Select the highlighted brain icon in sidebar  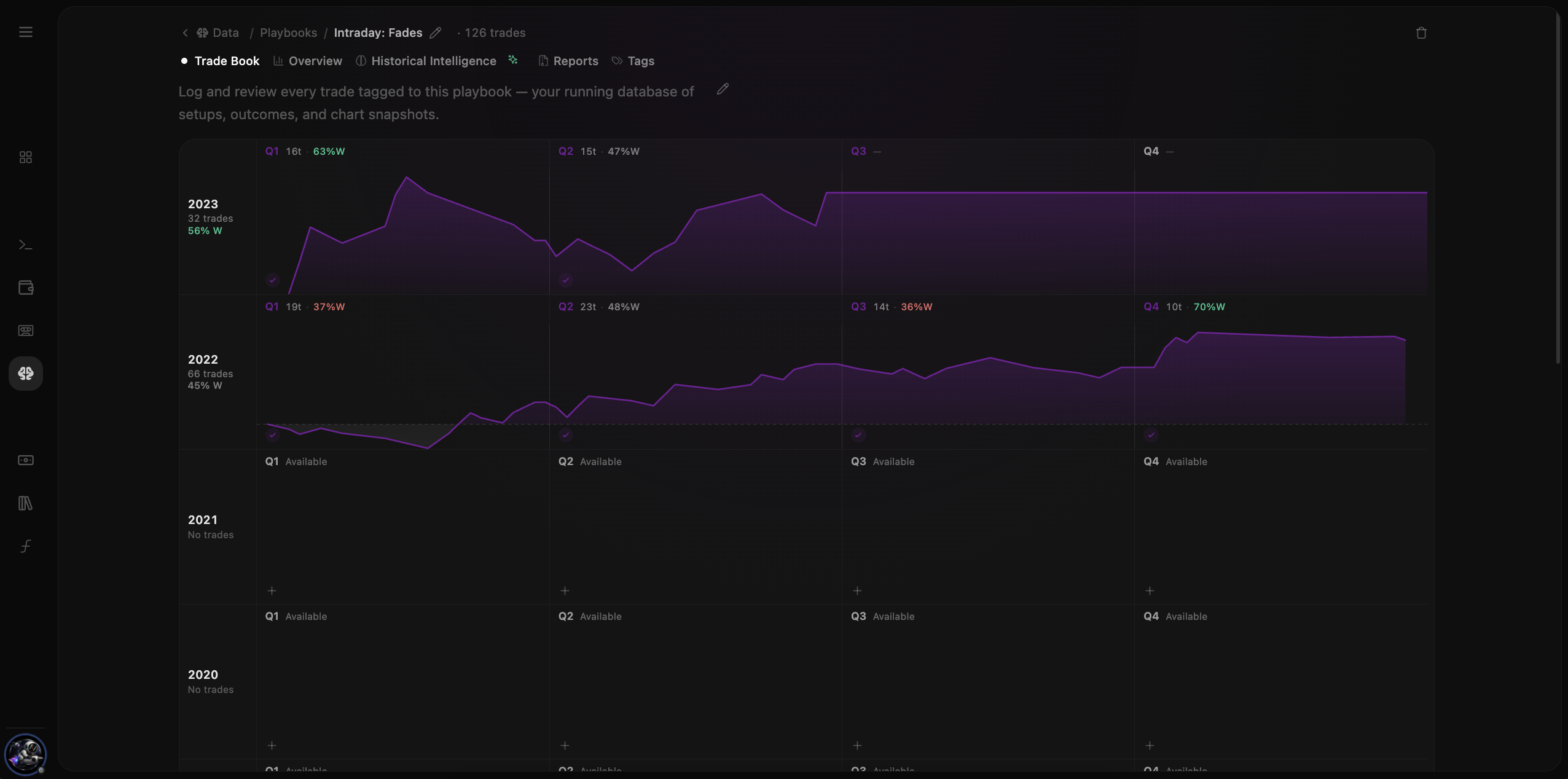tap(25, 374)
